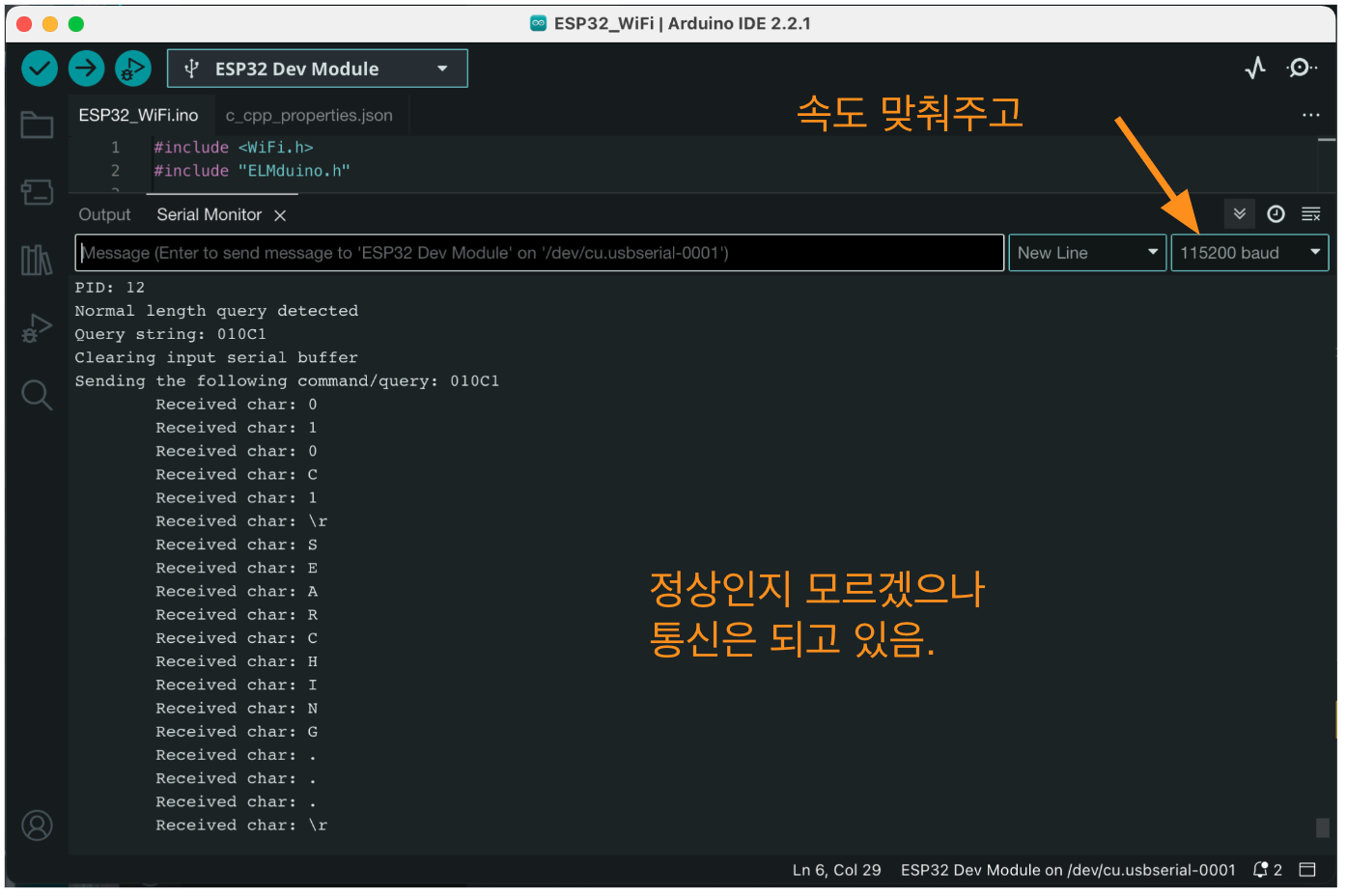
Task: Switch to the ESP32_WiFi.ino tab
Action: 138,115
